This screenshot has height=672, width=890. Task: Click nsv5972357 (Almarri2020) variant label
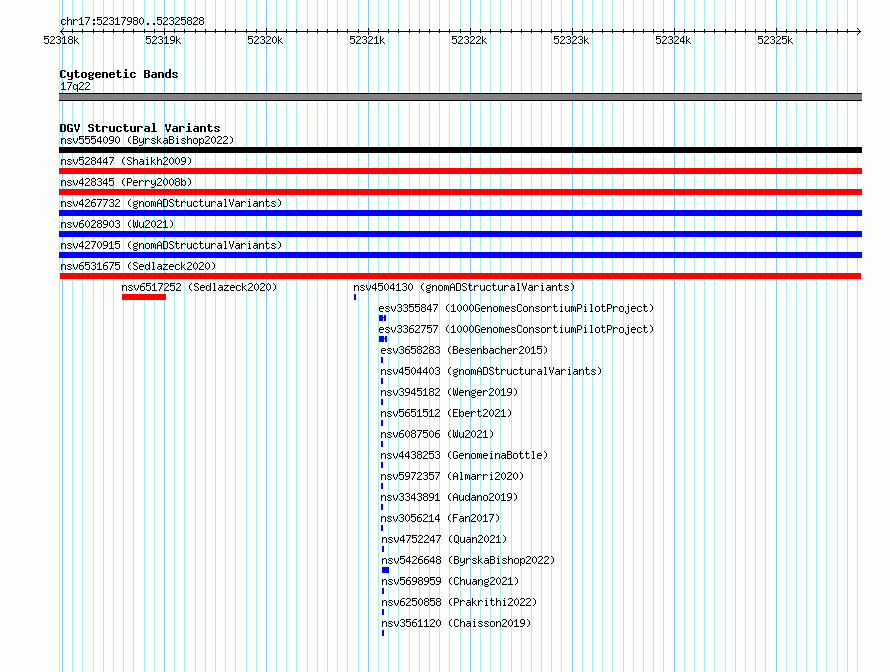coord(452,476)
